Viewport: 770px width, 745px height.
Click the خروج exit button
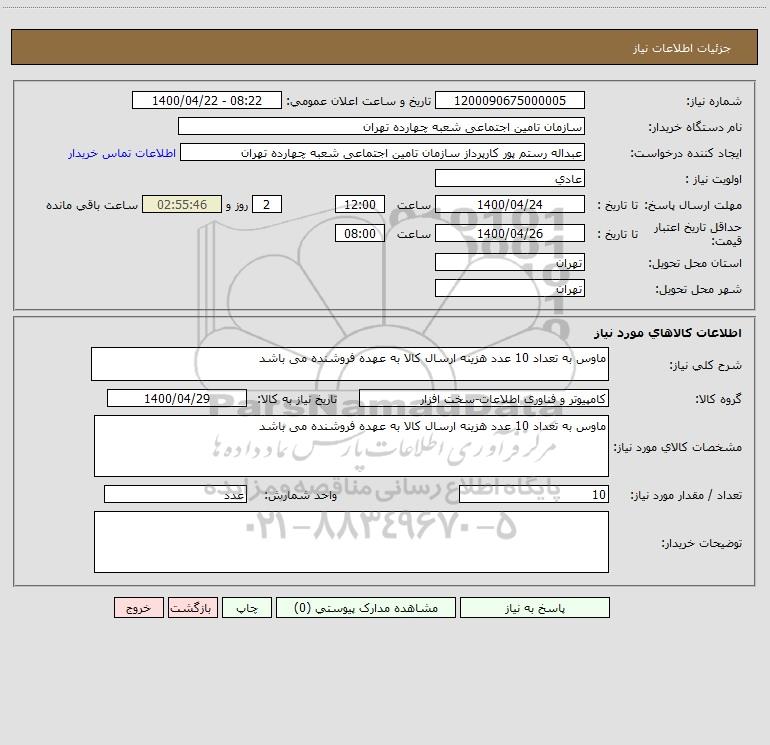(138, 608)
